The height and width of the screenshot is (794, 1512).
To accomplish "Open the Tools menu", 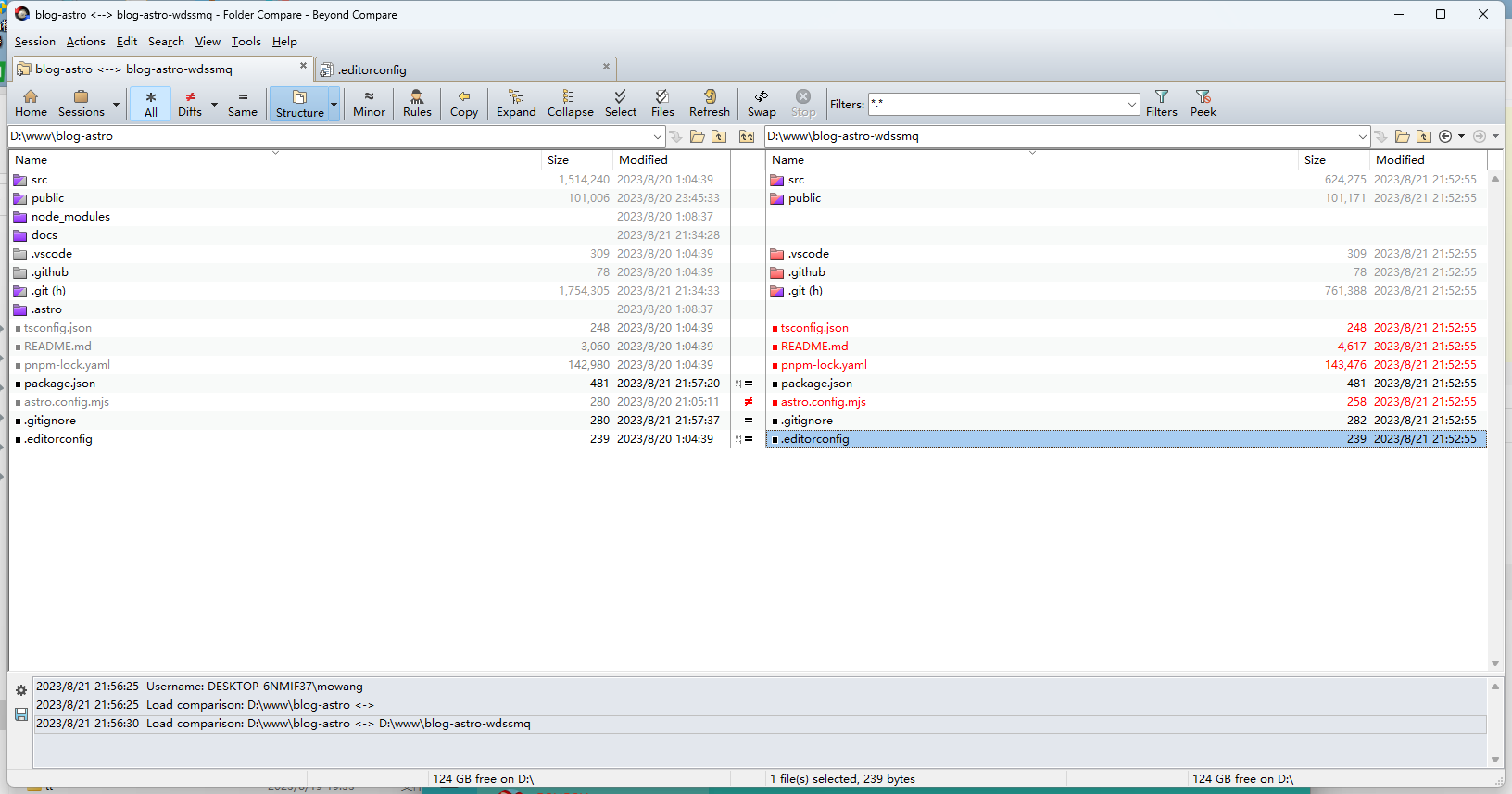I will [246, 42].
